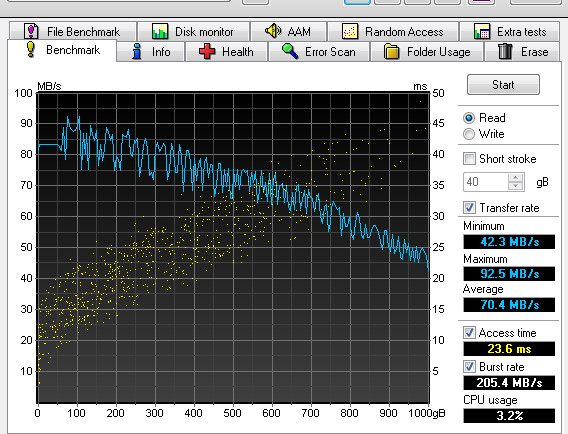
Task: Disable the Burst rate checkbox
Action: (469, 366)
